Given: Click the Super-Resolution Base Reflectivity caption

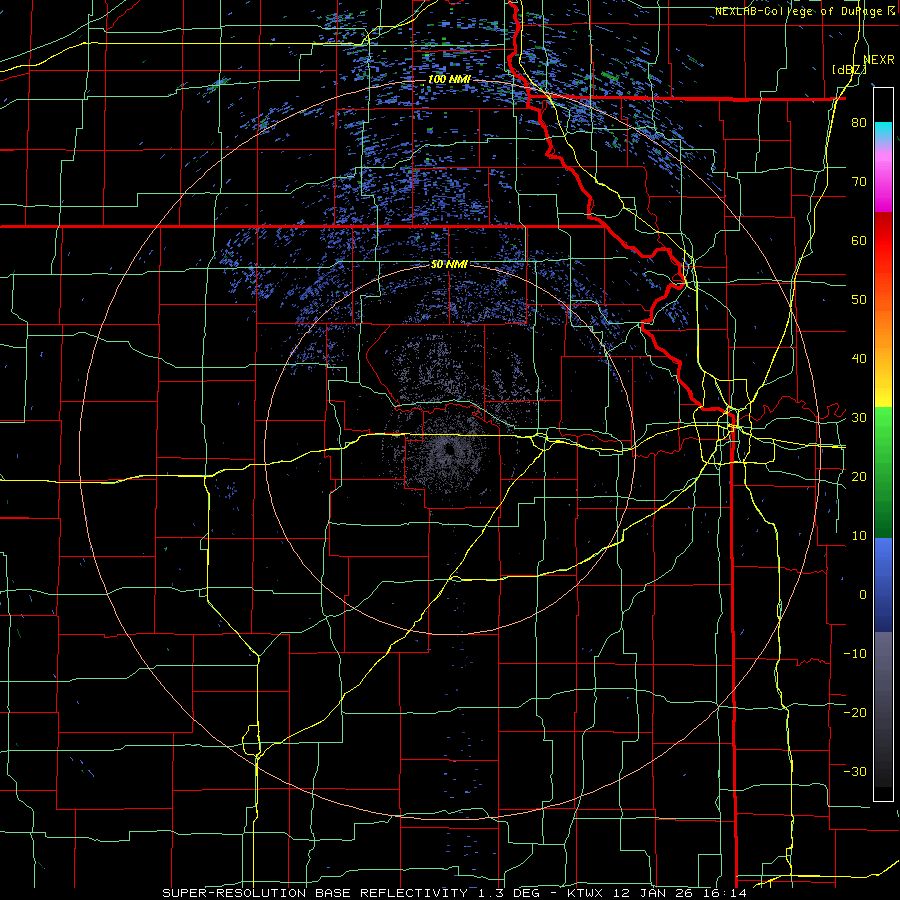Looking at the screenshot, I should point(454,893).
